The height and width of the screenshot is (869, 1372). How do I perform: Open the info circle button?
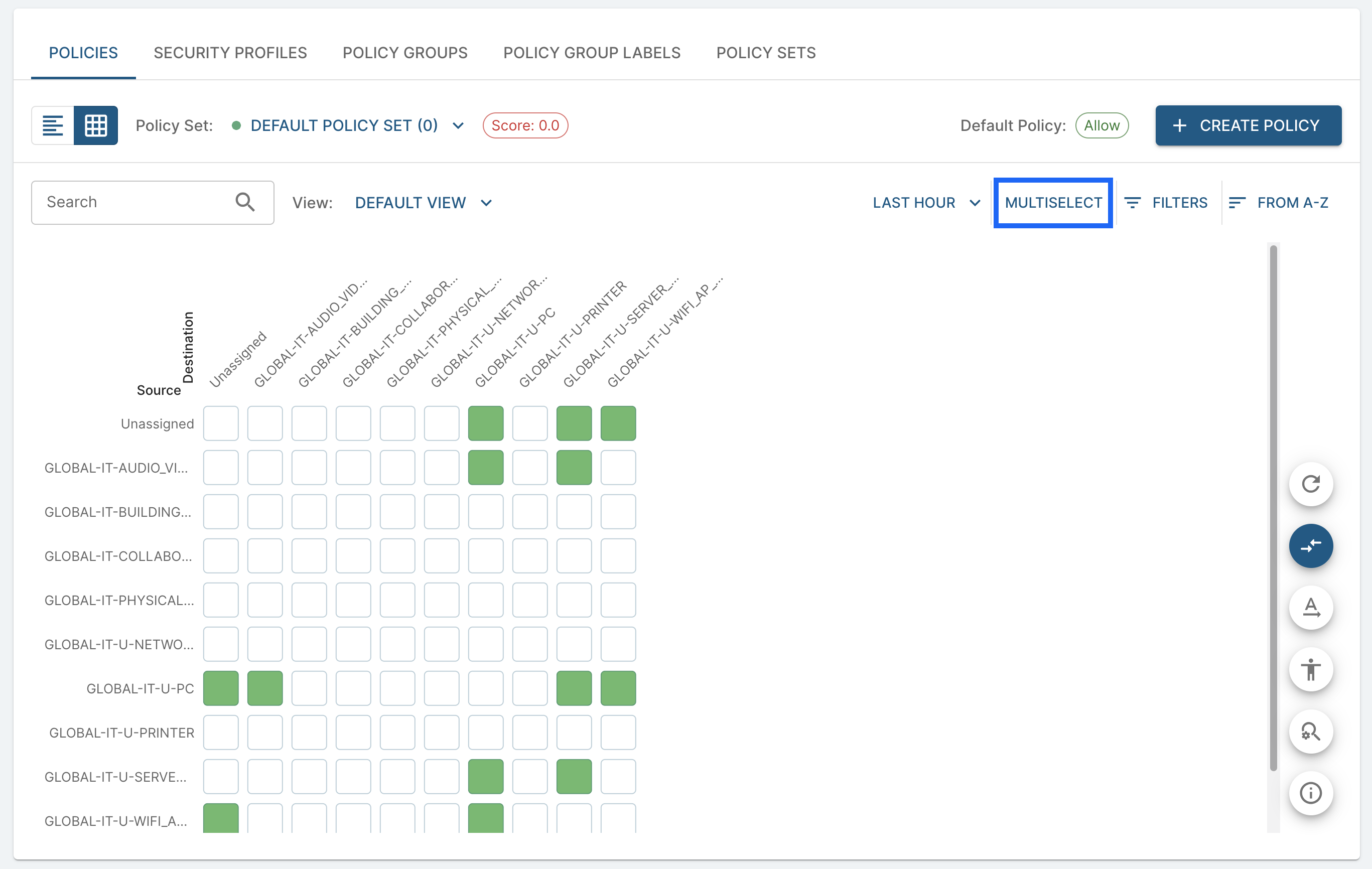(x=1310, y=793)
